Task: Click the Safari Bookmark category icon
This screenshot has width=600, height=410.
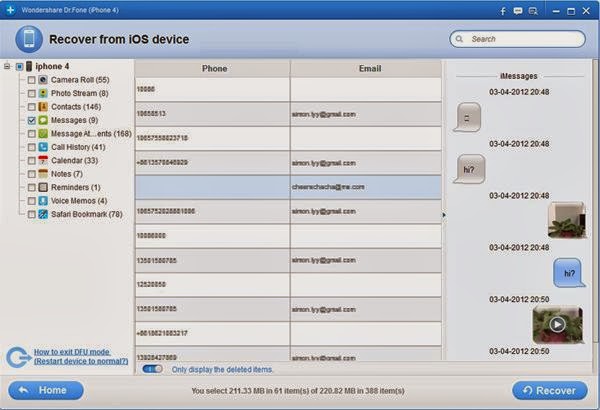Action: (x=43, y=214)
